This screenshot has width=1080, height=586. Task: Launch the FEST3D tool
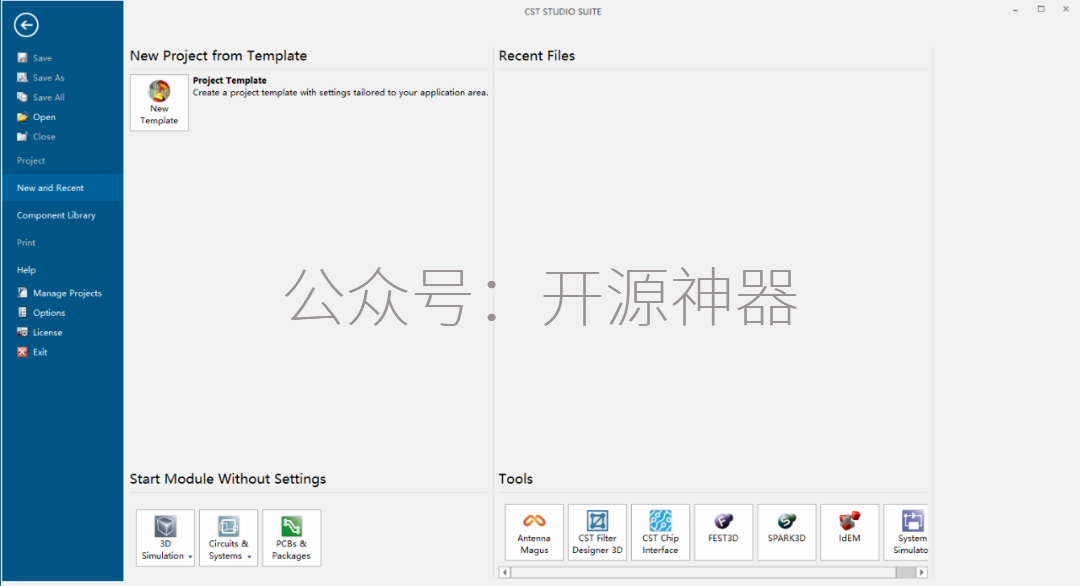723,532
